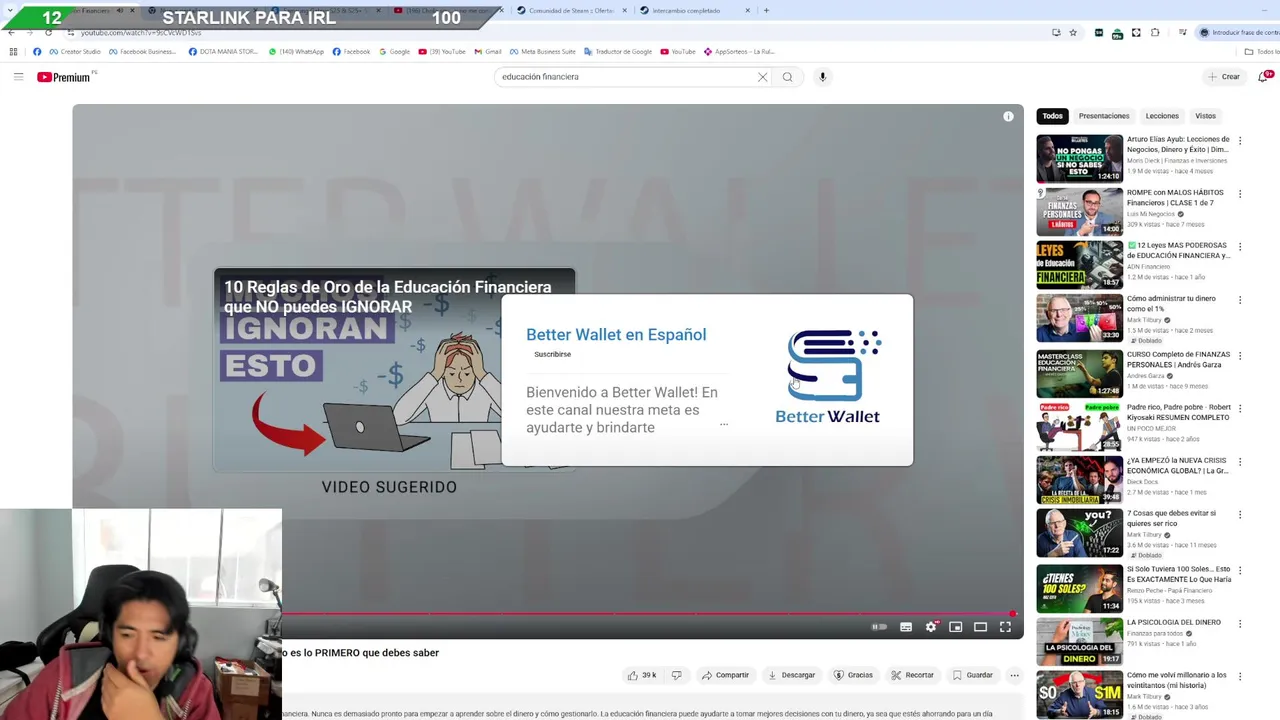
Task: Open options for 'ROMPE con MALOS HÁBITOS' video
Action: tap(1240, 194)
